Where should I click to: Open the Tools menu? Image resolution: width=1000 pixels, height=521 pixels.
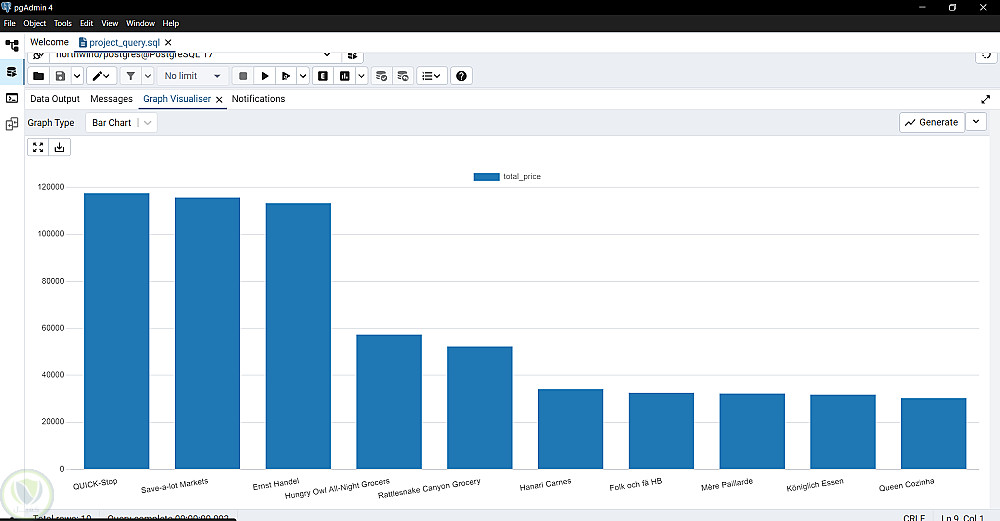pyautogui.click(x=62, y=24)
